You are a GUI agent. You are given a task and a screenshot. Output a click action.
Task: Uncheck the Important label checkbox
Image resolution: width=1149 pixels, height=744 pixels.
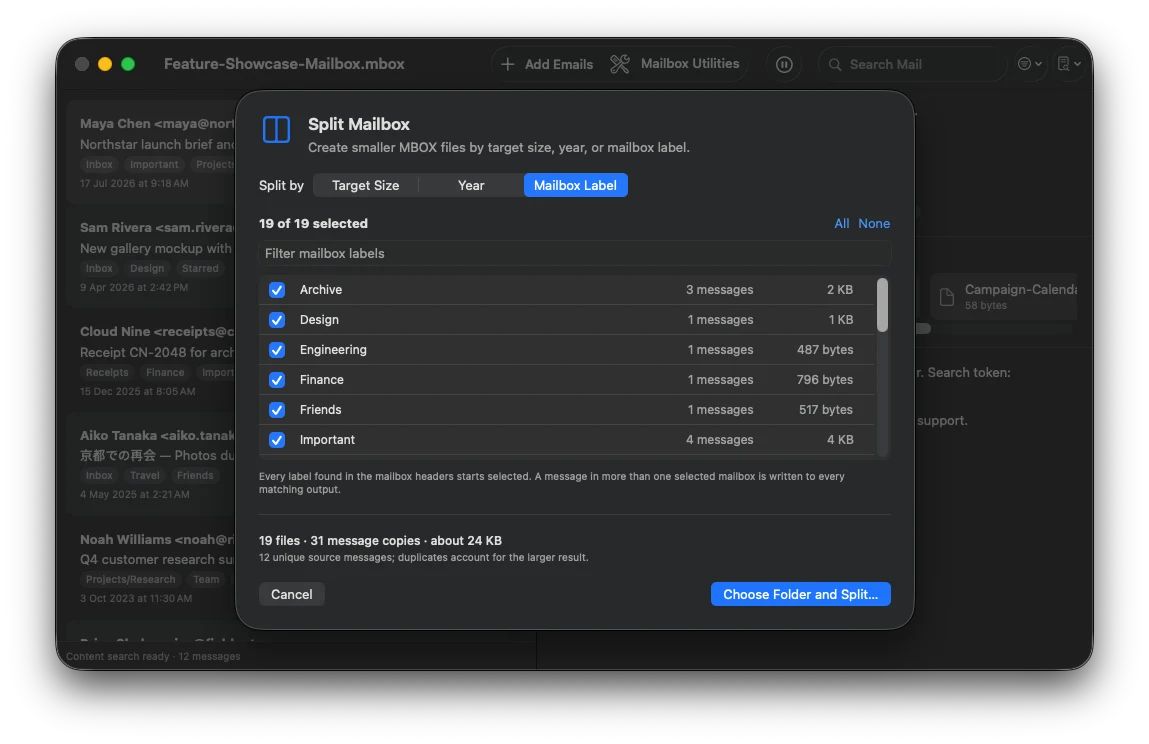(x=277, y=441)
